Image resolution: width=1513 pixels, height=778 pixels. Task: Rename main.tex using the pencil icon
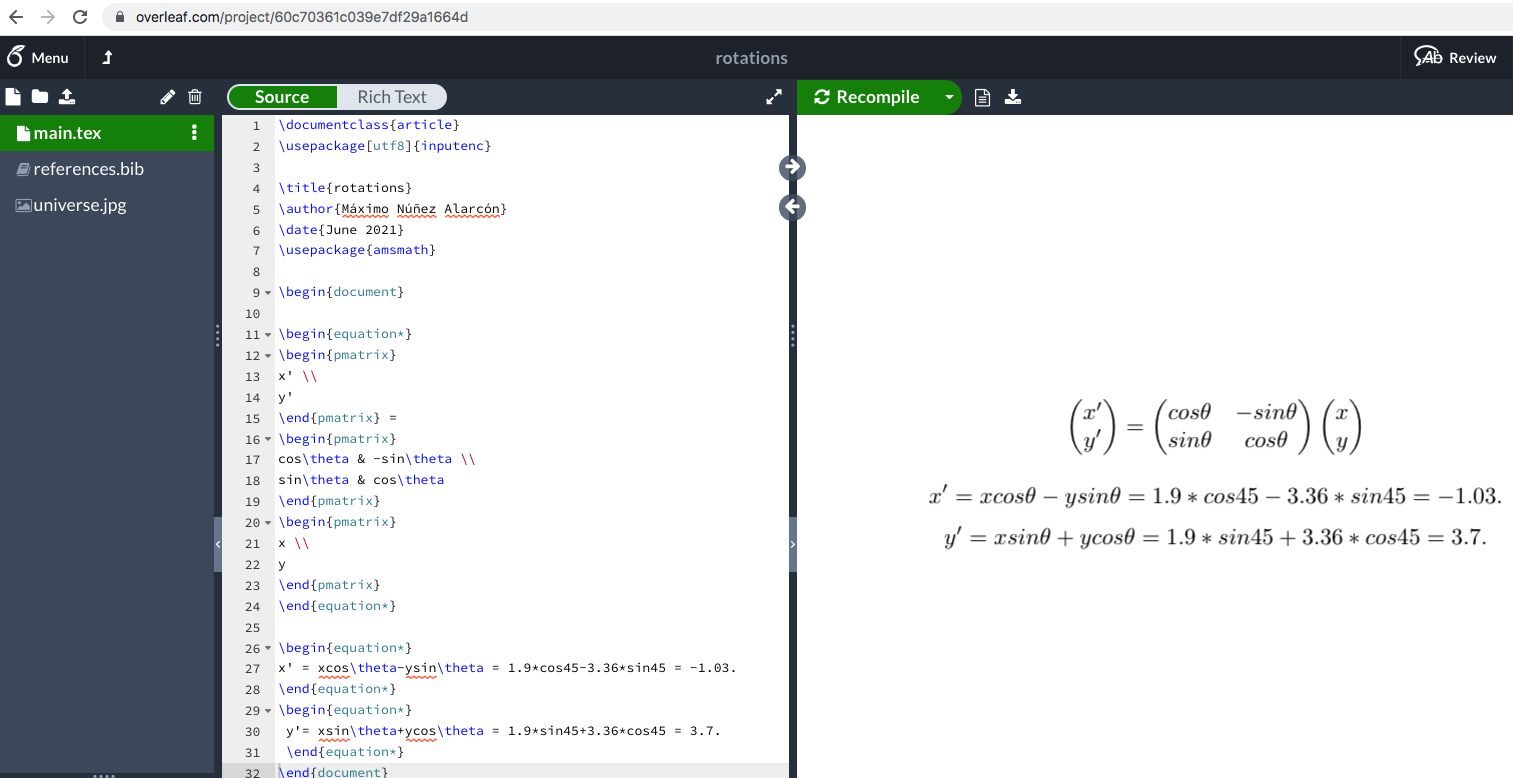click(x=167, y=96)
